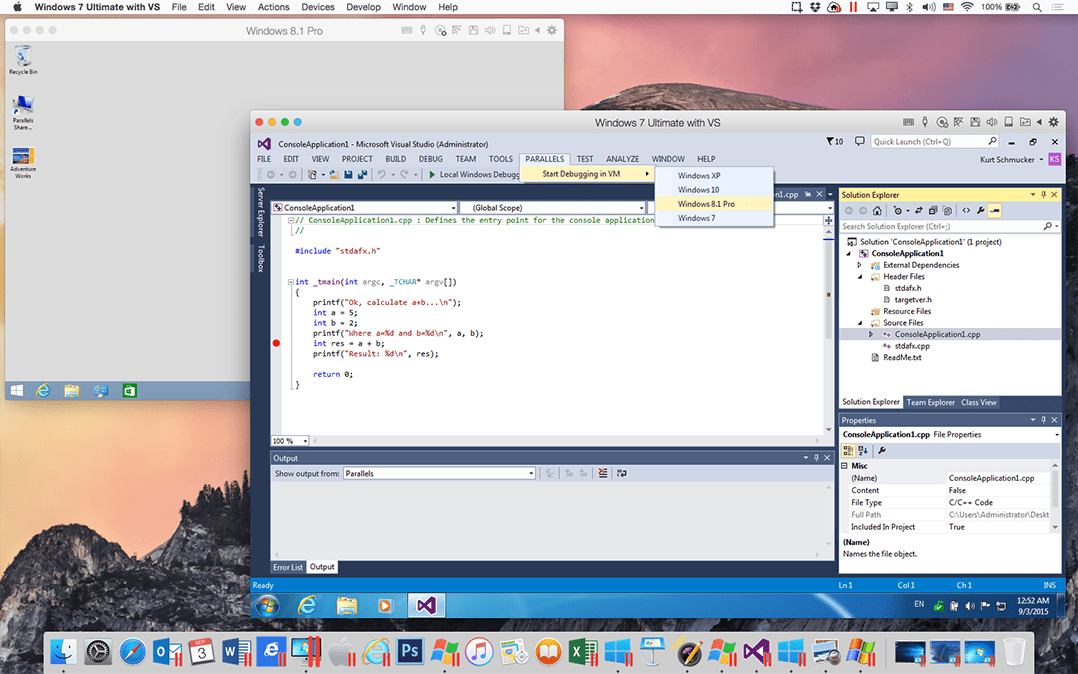This screenshot has height=674, width=1078.
Task: Select ReadMe.txt in Solution Explorer
Action: tap(902, 358)
